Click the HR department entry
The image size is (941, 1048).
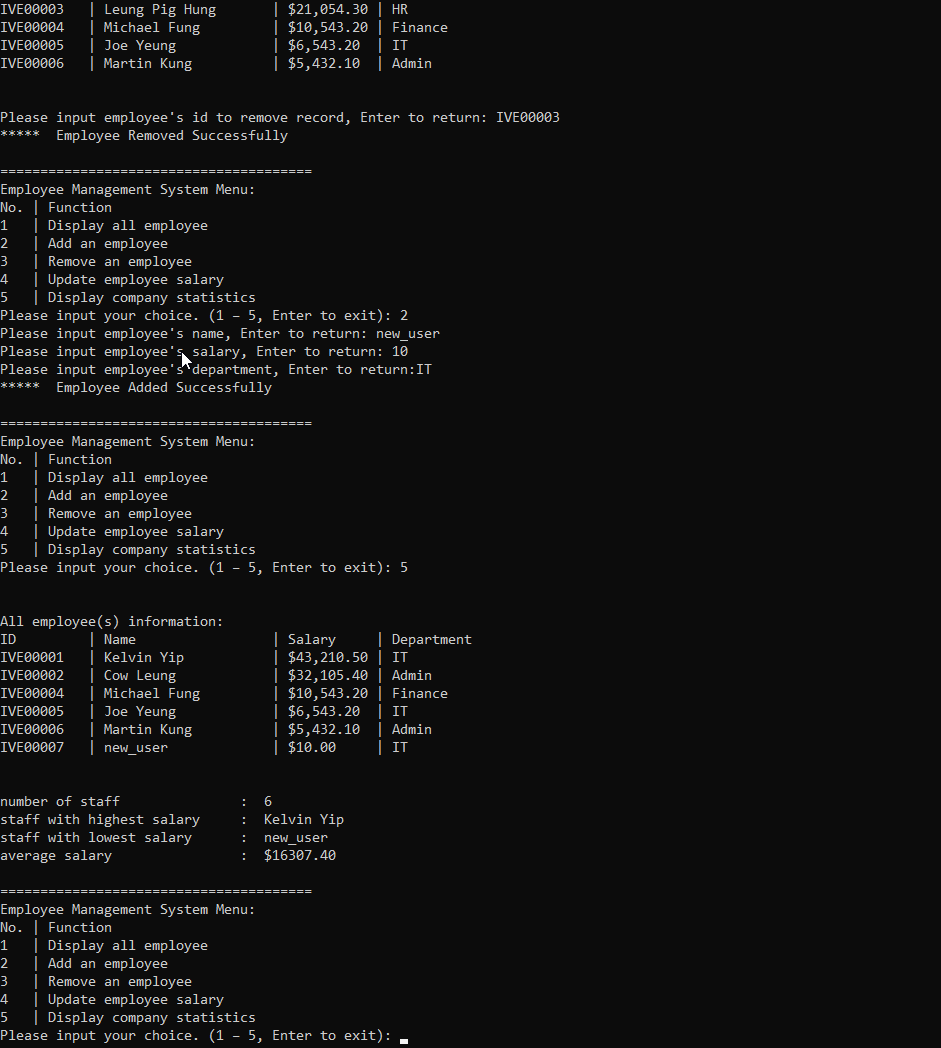tap(399, 10)
